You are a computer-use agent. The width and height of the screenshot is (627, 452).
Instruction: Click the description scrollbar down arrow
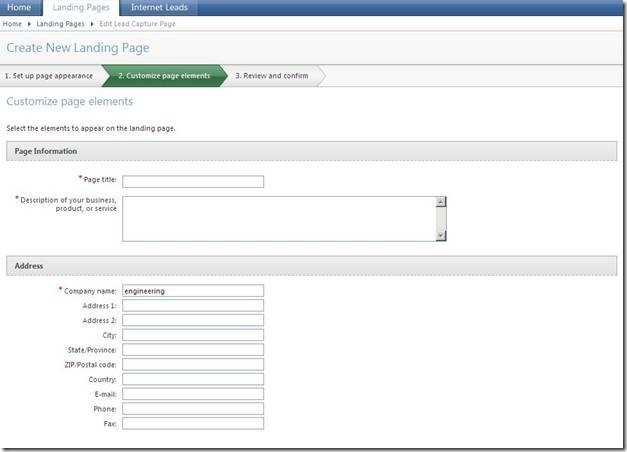(x=441, y=235)
